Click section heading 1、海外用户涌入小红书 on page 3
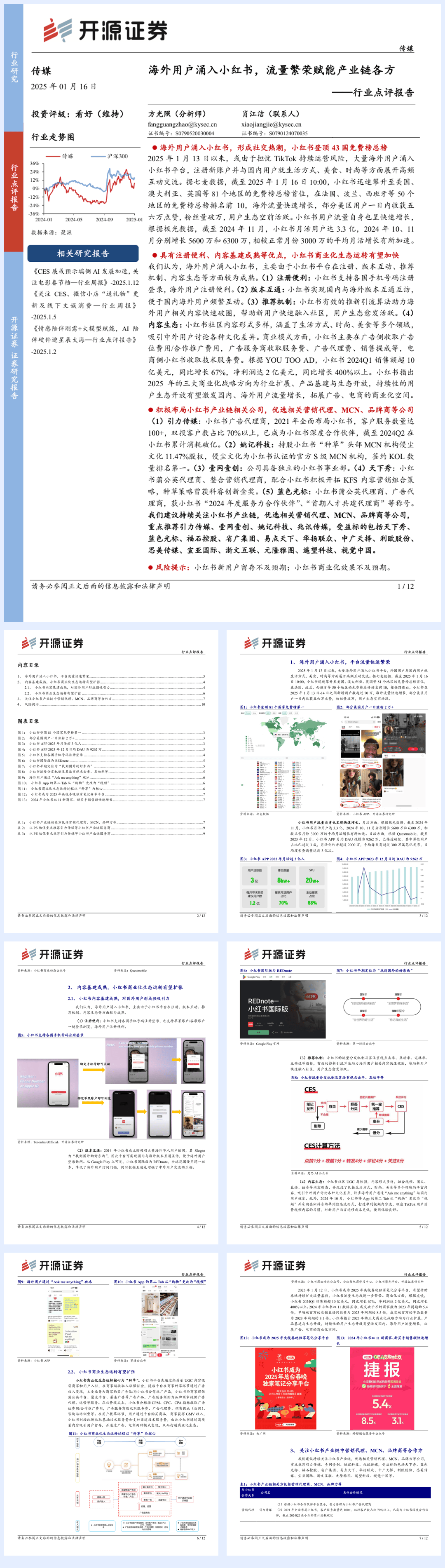445x1568 pixels. coord(340,662)
